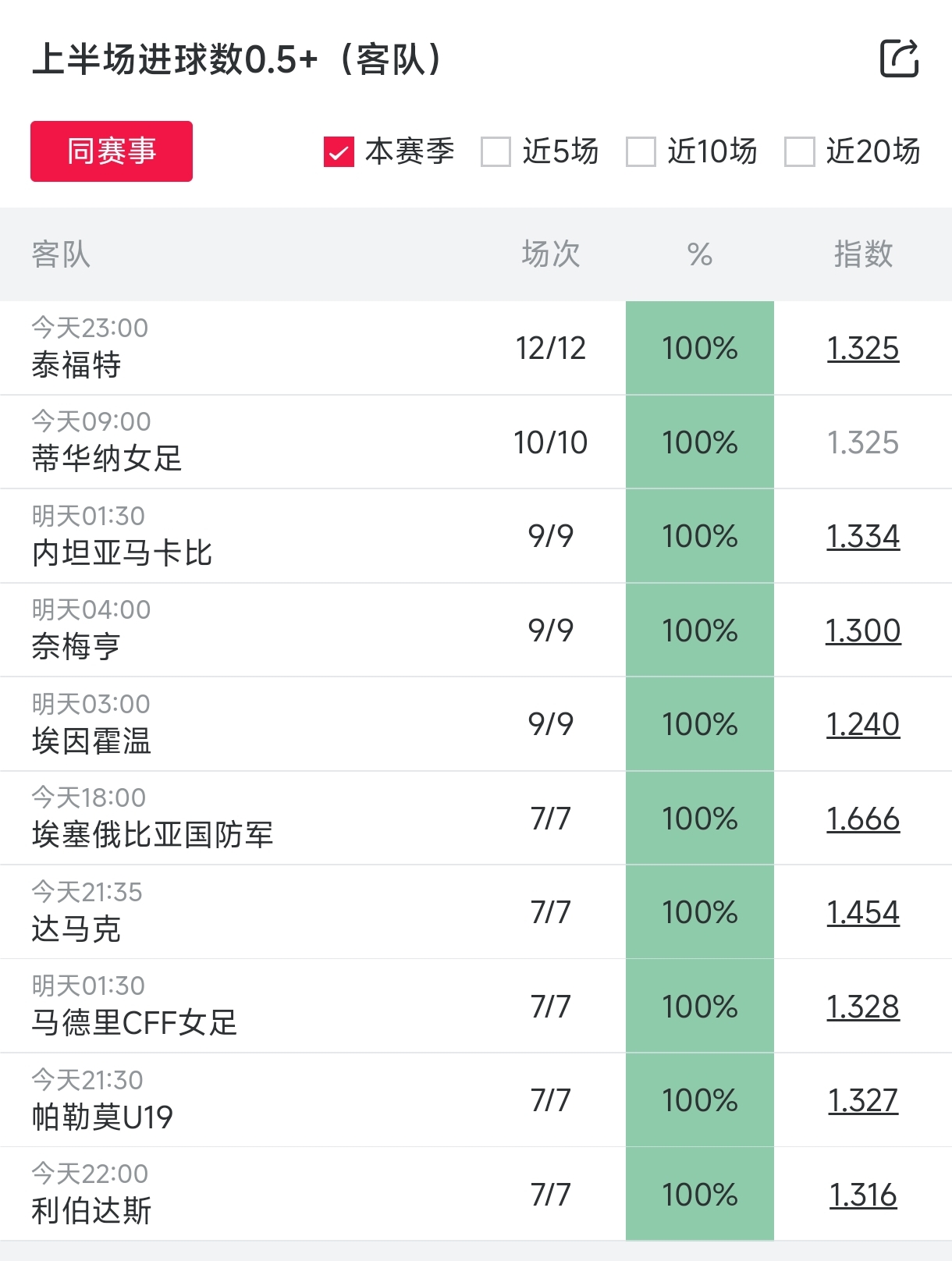Sort by the 指数 column header
Viewport: 952px width, 1261px height.
click(863, 254)
